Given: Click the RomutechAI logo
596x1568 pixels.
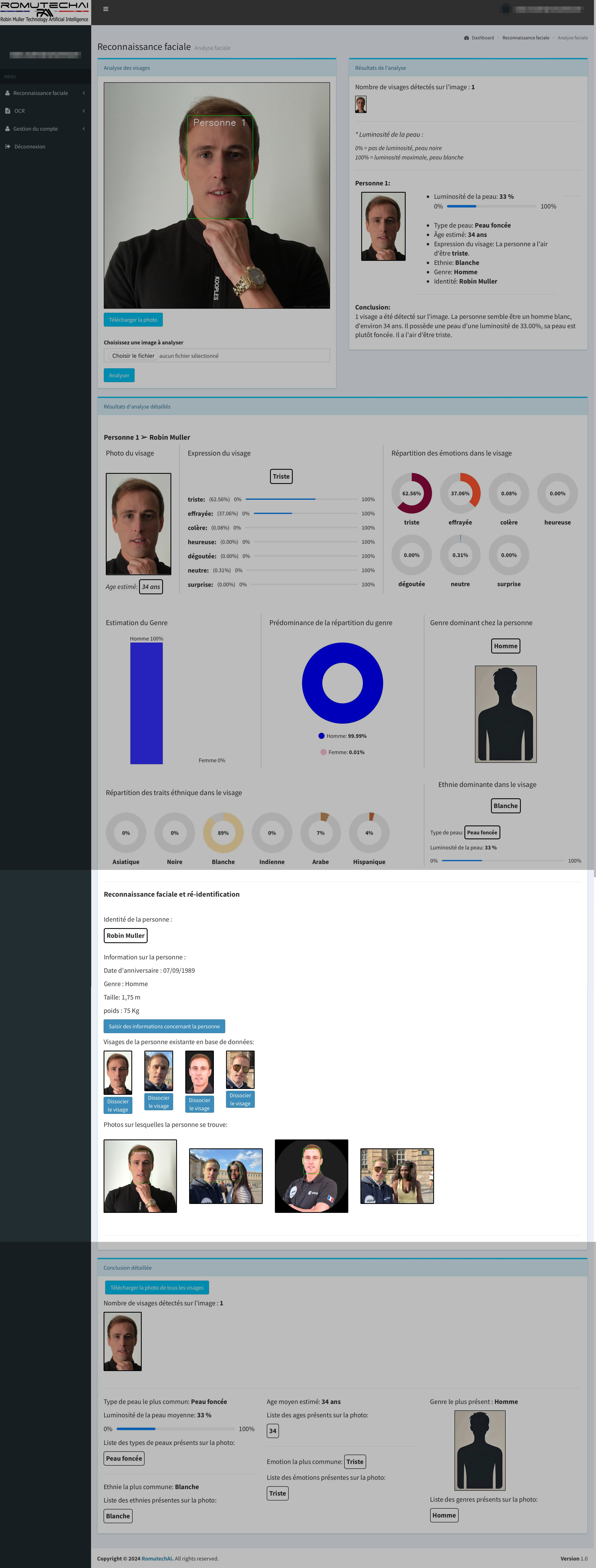Looking at the screenshot, I should pyautogui.click(x=45, y=12).
